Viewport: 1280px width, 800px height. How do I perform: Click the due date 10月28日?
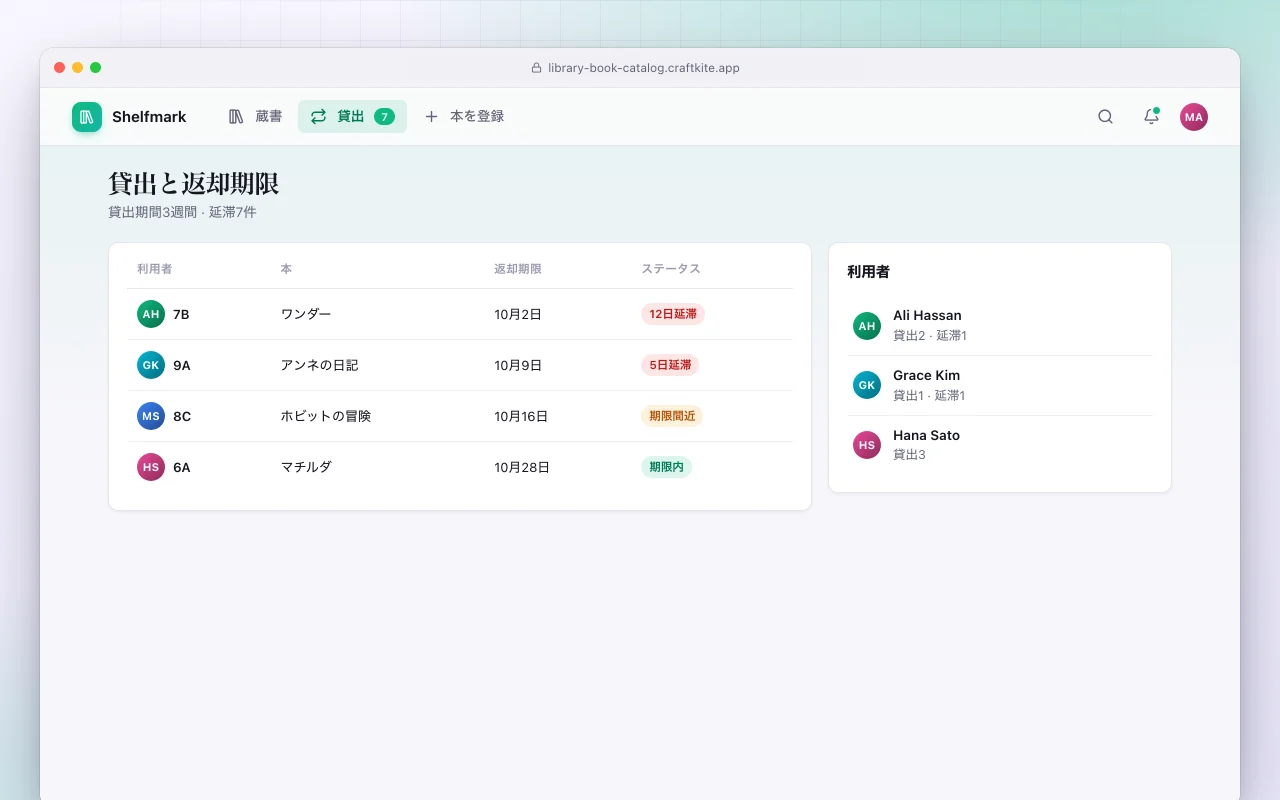(x=522, y=467)
